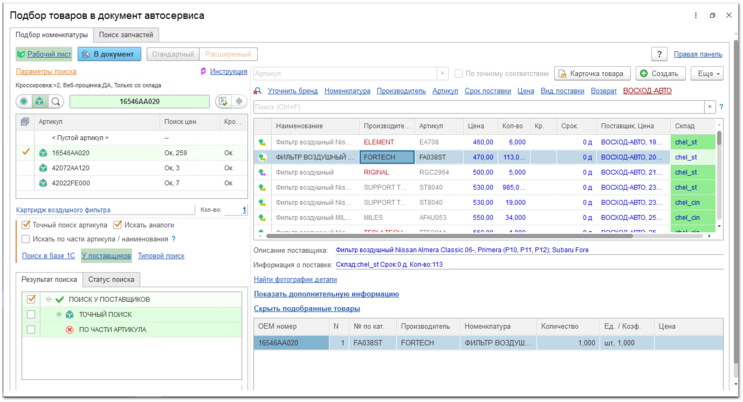Check the ПО ЧАСТИ АРТИКУЛА result checkbox

[31, 330]
